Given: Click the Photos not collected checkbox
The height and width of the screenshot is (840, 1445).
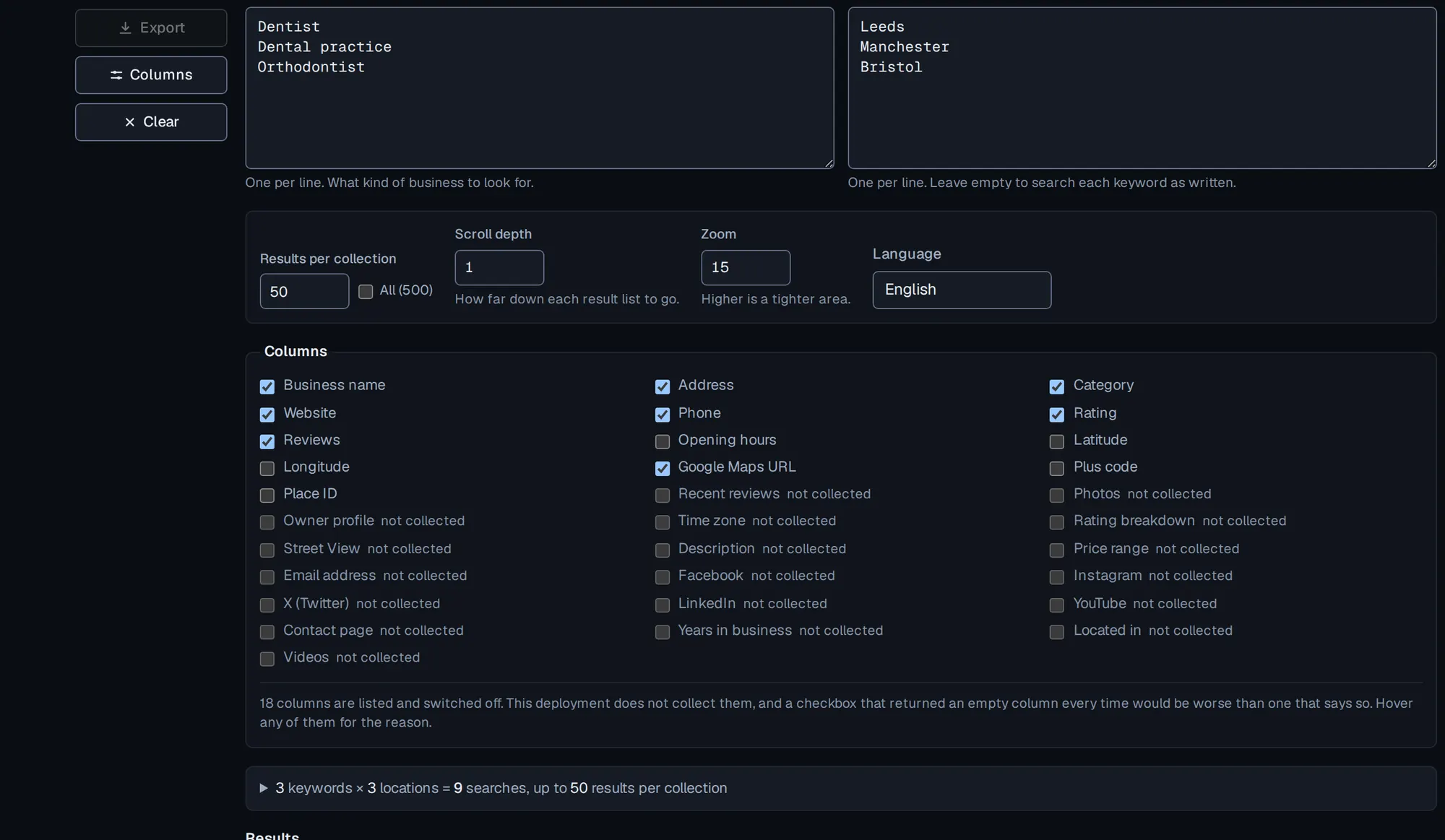Looking at the screenshot, I should (x=1057, y=495).
